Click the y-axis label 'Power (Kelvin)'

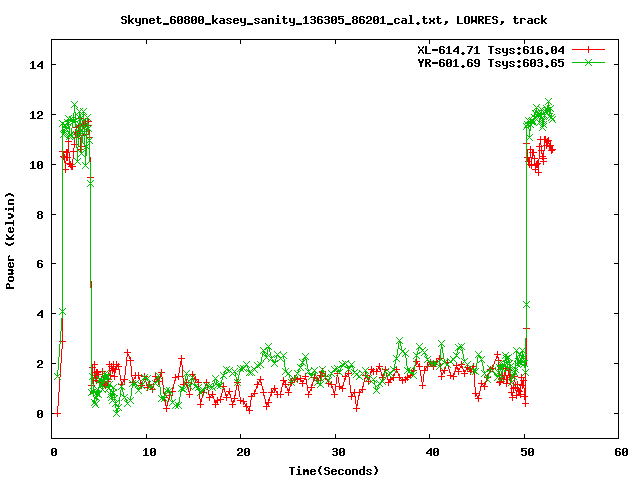coord(10,241)
